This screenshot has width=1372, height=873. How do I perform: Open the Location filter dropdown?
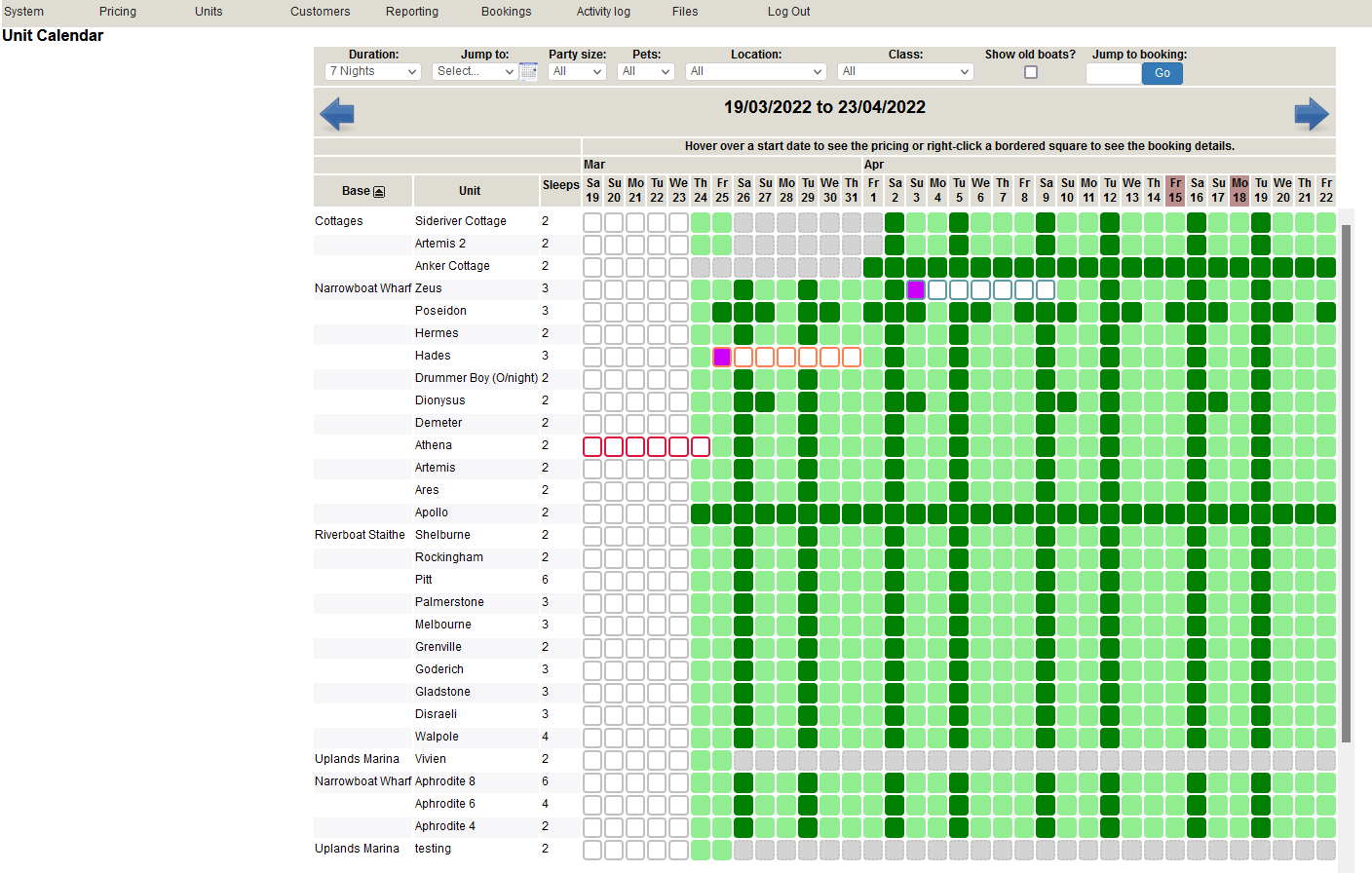point(756,72)
